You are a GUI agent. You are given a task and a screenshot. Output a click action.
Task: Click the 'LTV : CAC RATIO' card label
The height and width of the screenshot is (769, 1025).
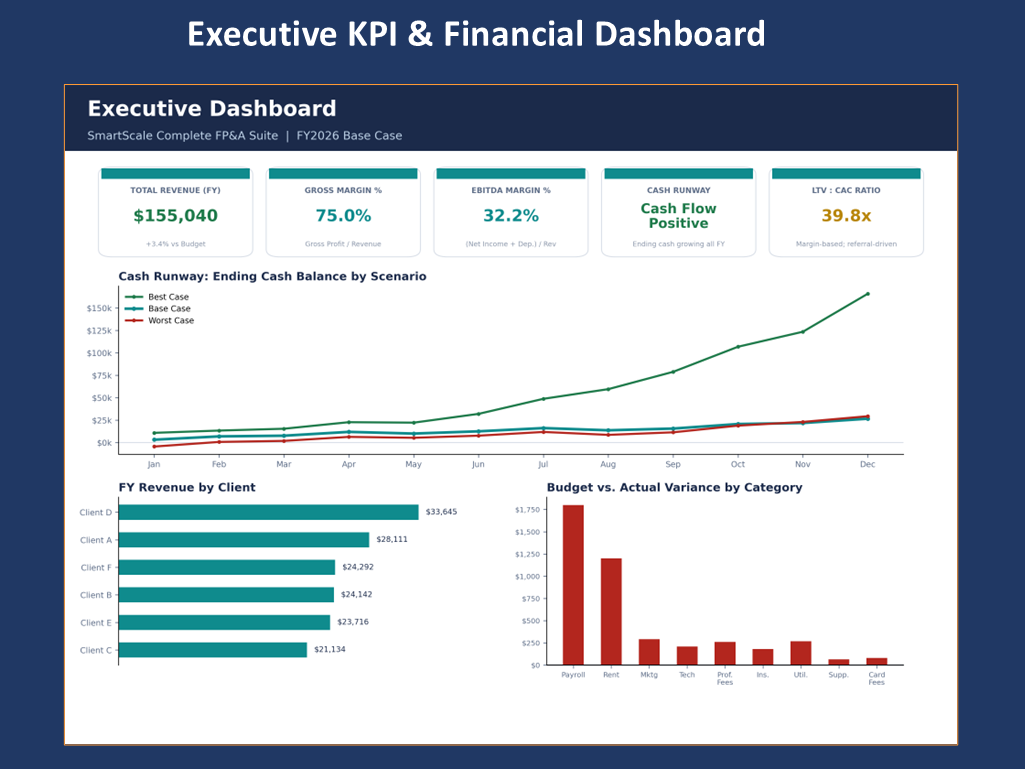846,190
